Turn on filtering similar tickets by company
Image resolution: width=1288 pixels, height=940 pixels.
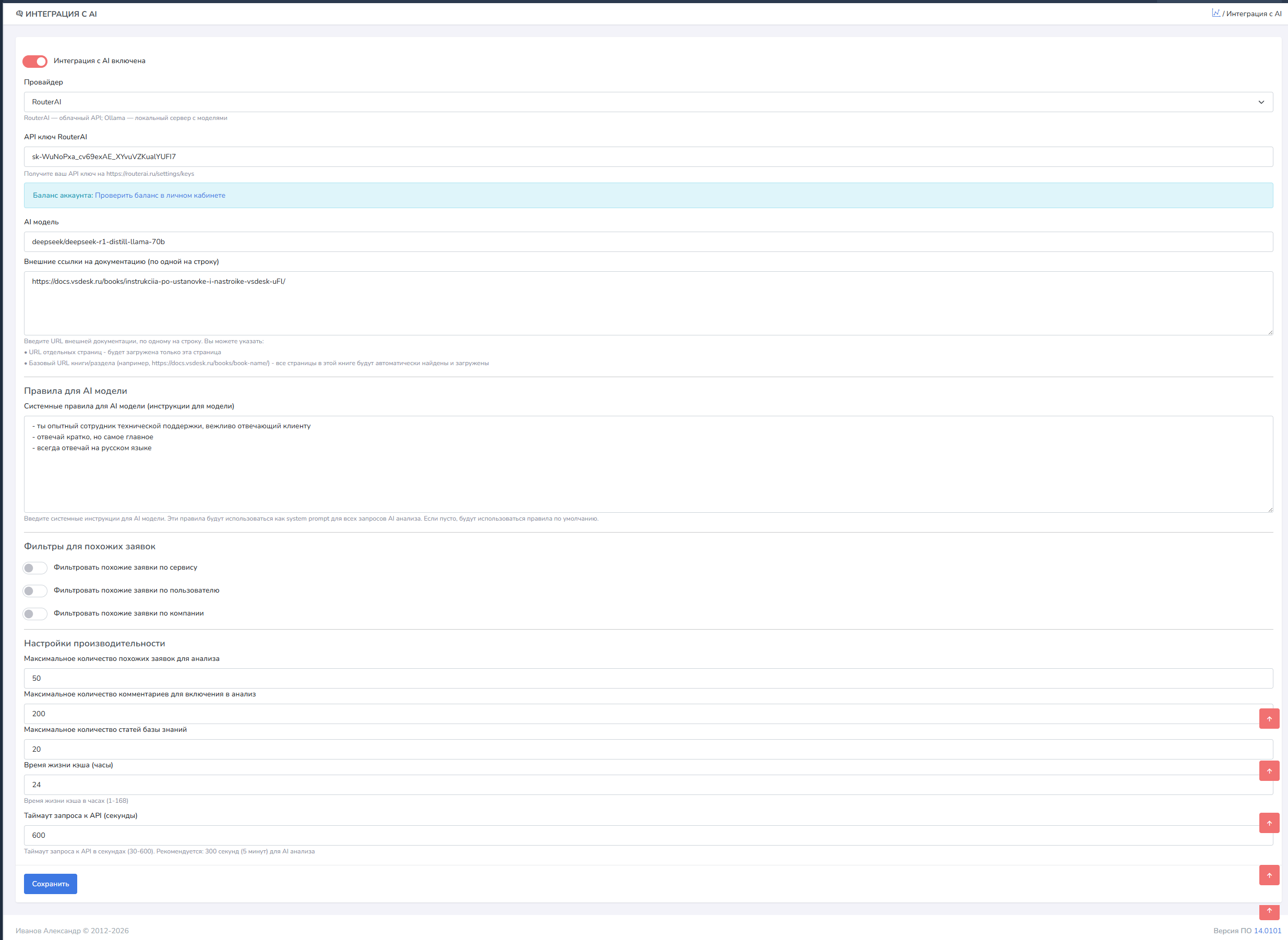pos(35,613)
